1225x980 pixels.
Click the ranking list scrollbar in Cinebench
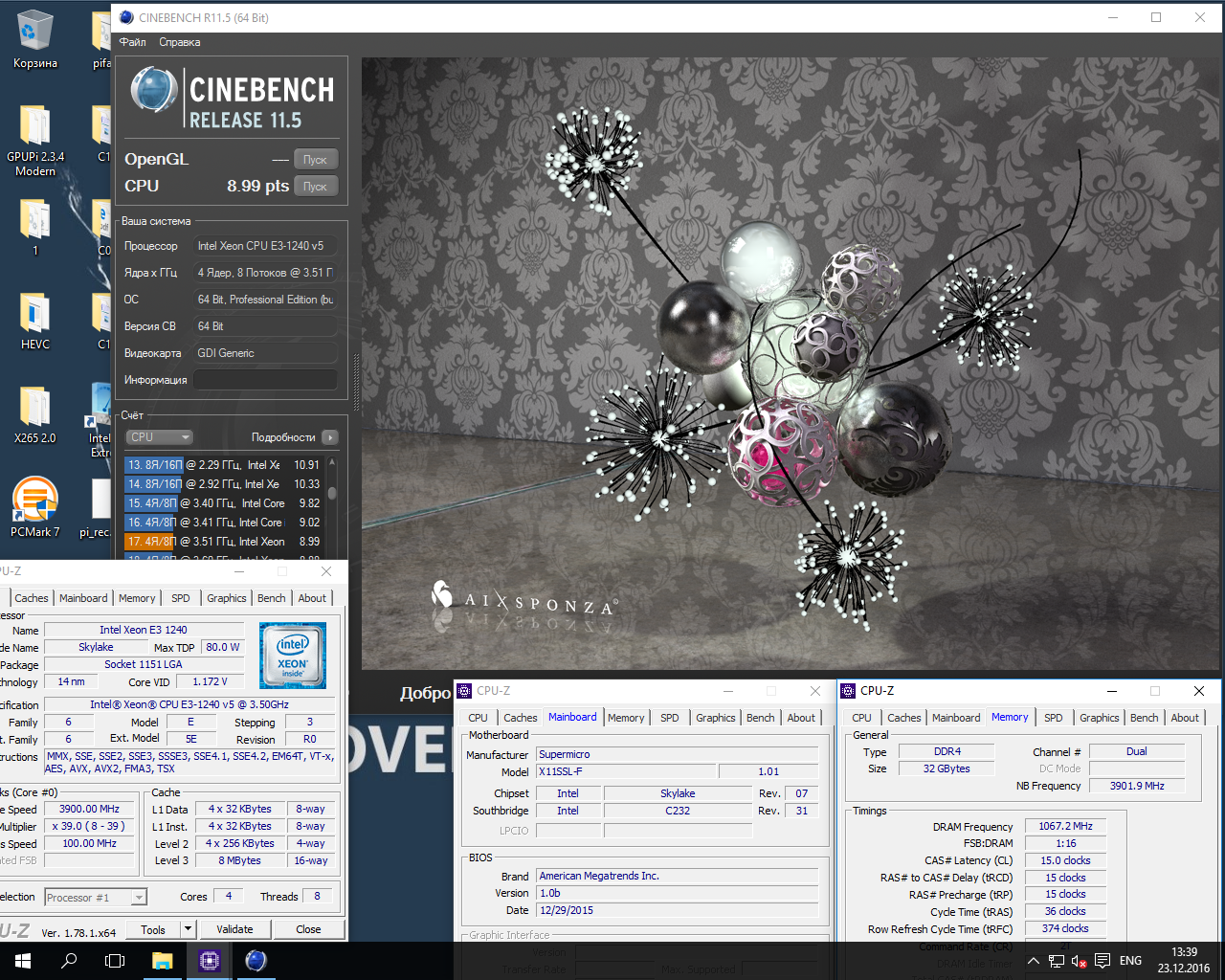pyautogui.click(x=332, y=494)
